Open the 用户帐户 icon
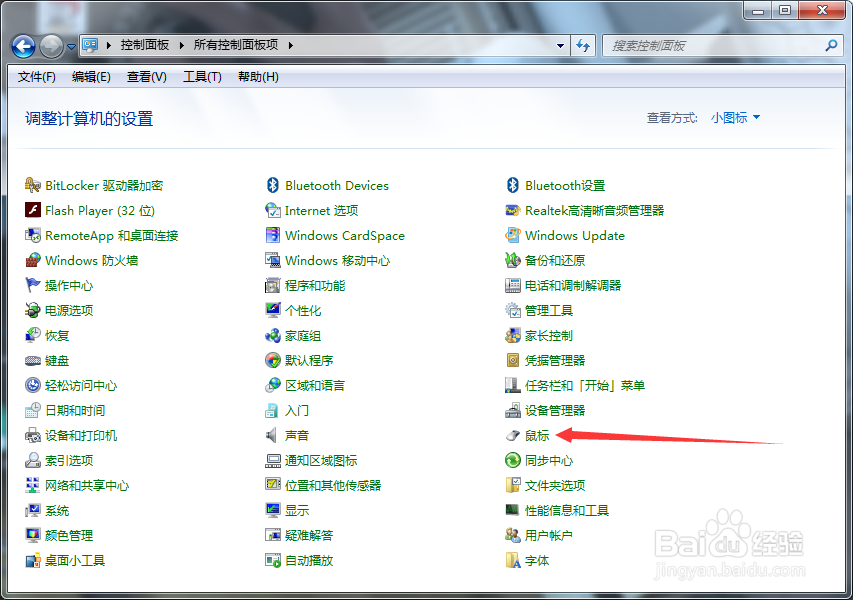The image size is (853, 600). point(512,535)
